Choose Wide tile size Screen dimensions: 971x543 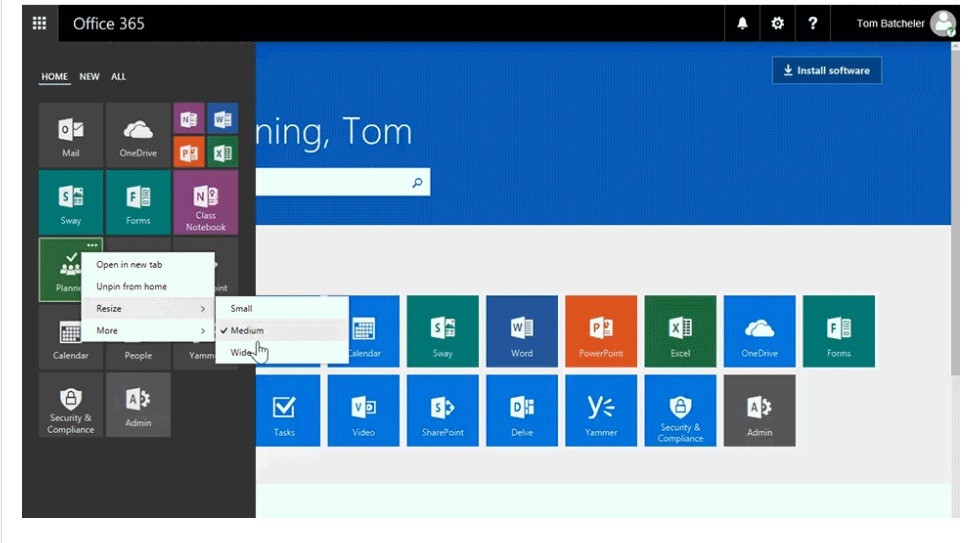(282, 352)
